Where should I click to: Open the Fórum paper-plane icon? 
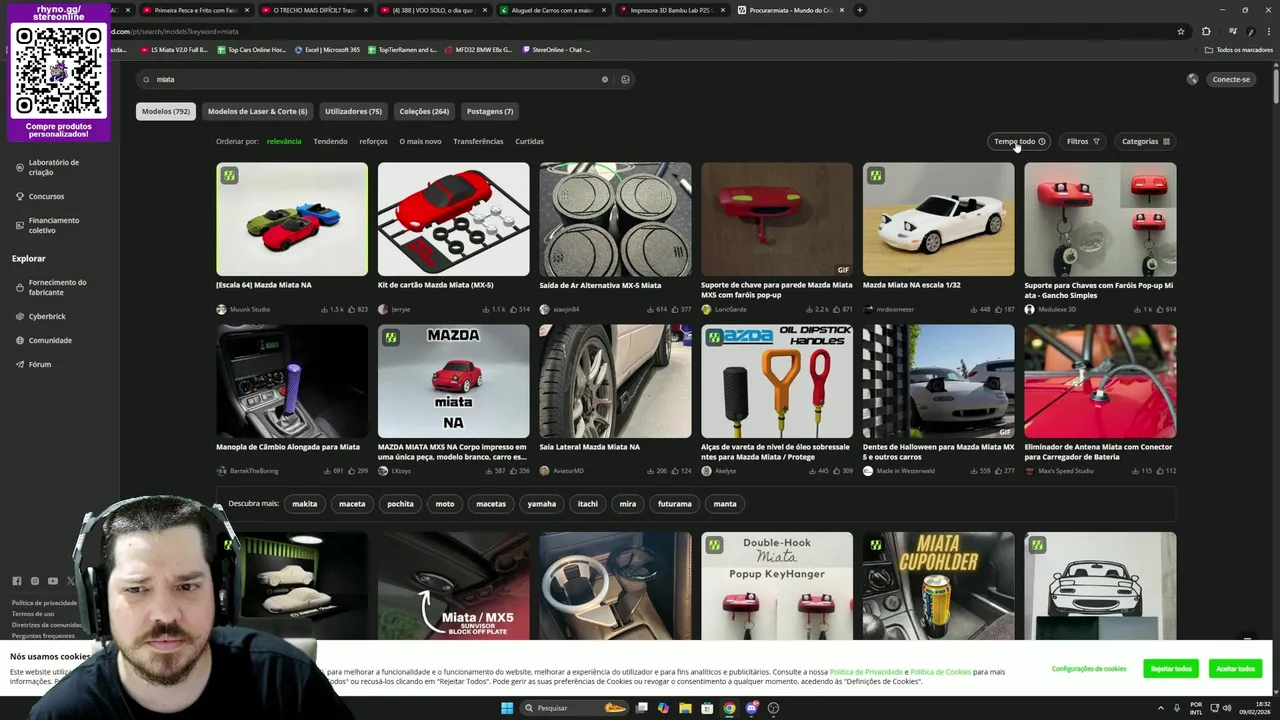[x=20, y=364]
